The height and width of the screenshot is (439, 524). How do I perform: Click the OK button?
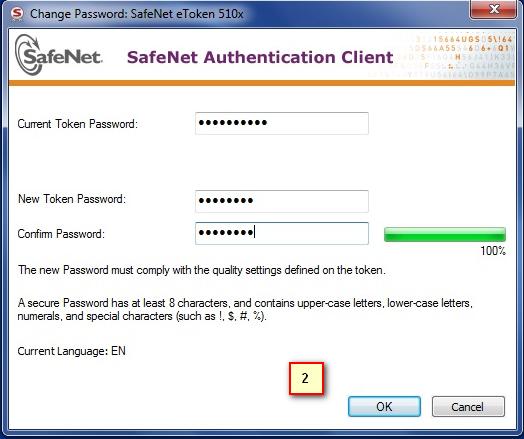[384, 407]
